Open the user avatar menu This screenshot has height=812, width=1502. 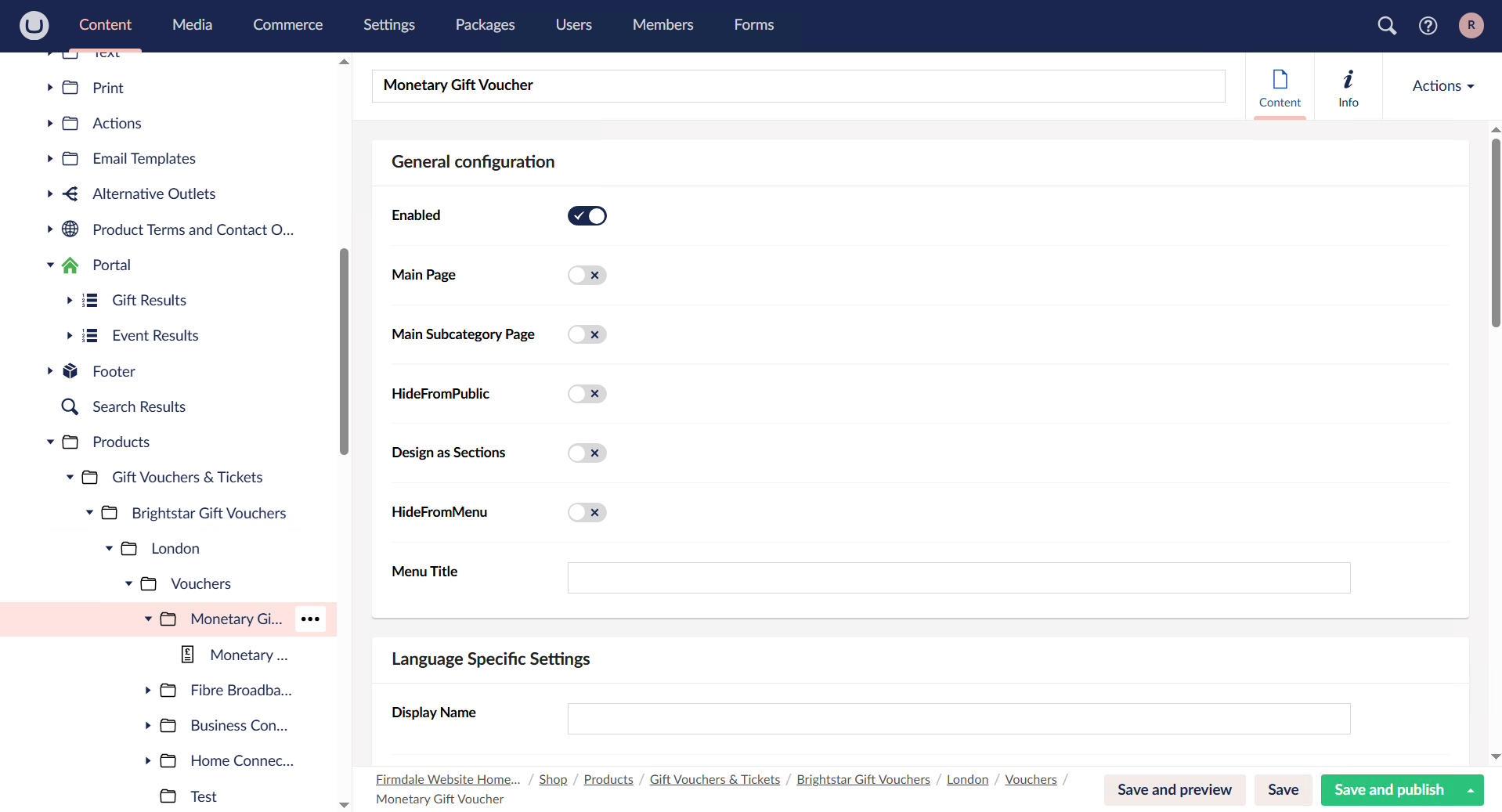click(1471, 25)
